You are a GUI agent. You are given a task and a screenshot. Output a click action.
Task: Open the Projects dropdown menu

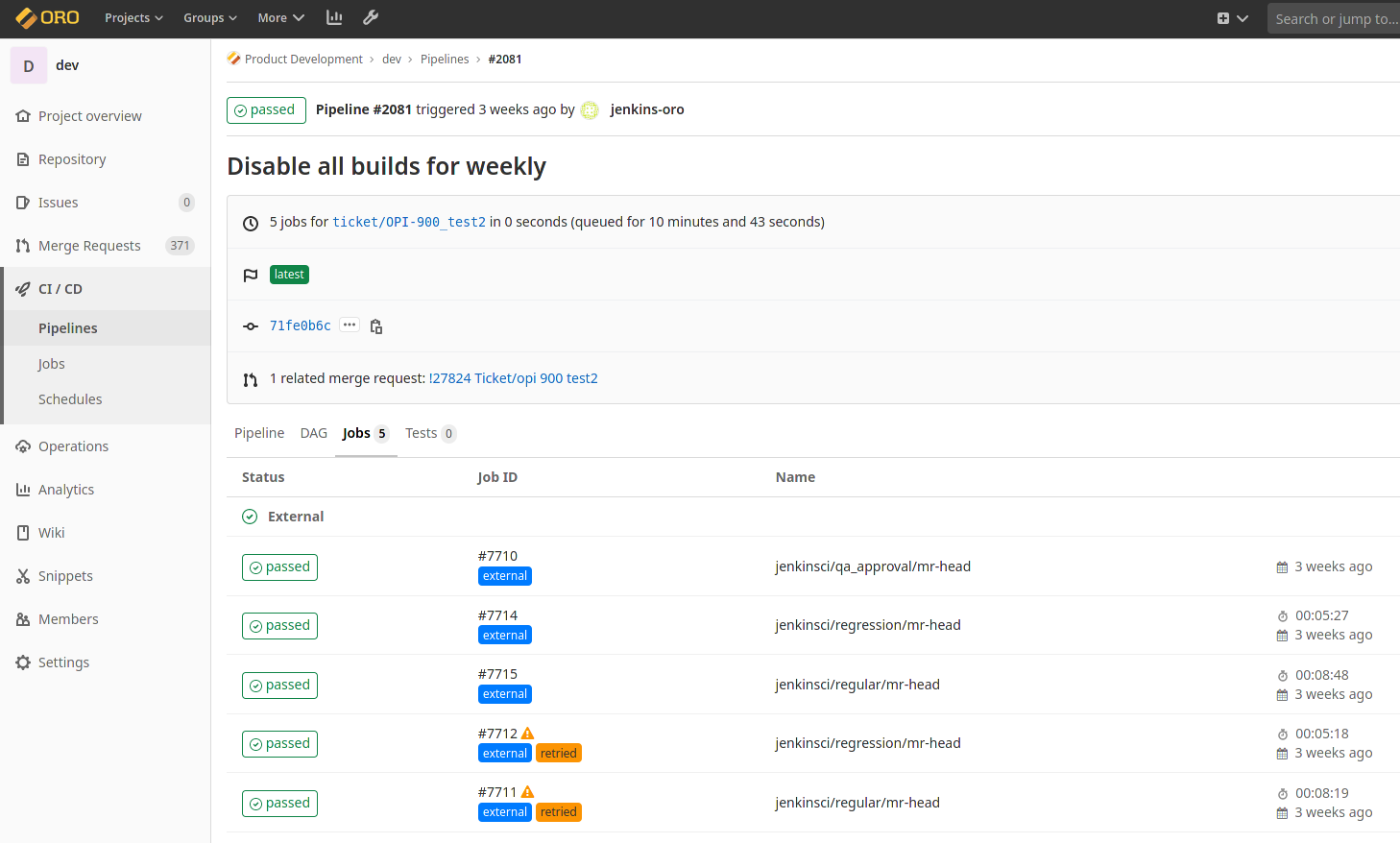point(133,17)
